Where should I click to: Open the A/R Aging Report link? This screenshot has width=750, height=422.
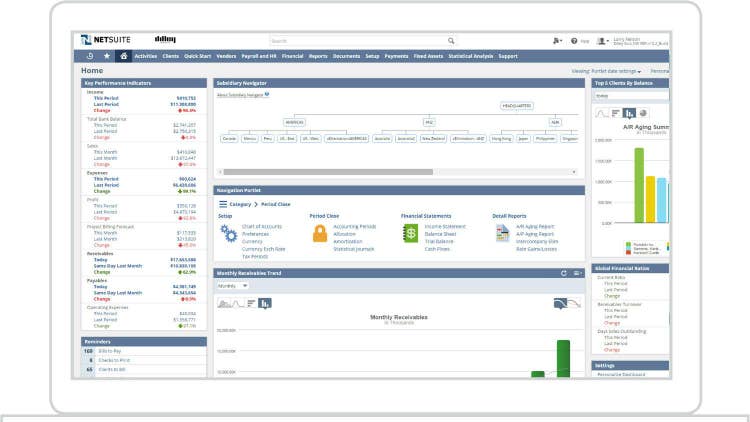click(535, 226)
